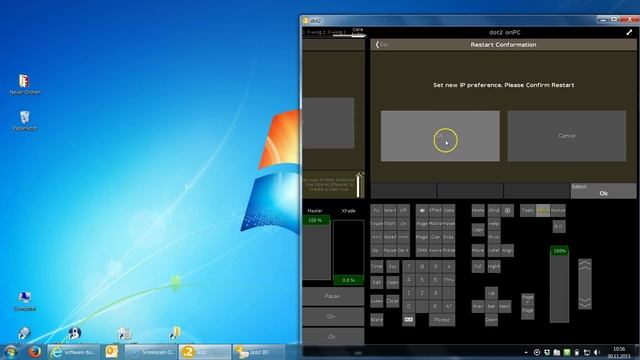The image size is (640, 360).
Task: Click the eye-icon View key
Action: tap(422, 211)
